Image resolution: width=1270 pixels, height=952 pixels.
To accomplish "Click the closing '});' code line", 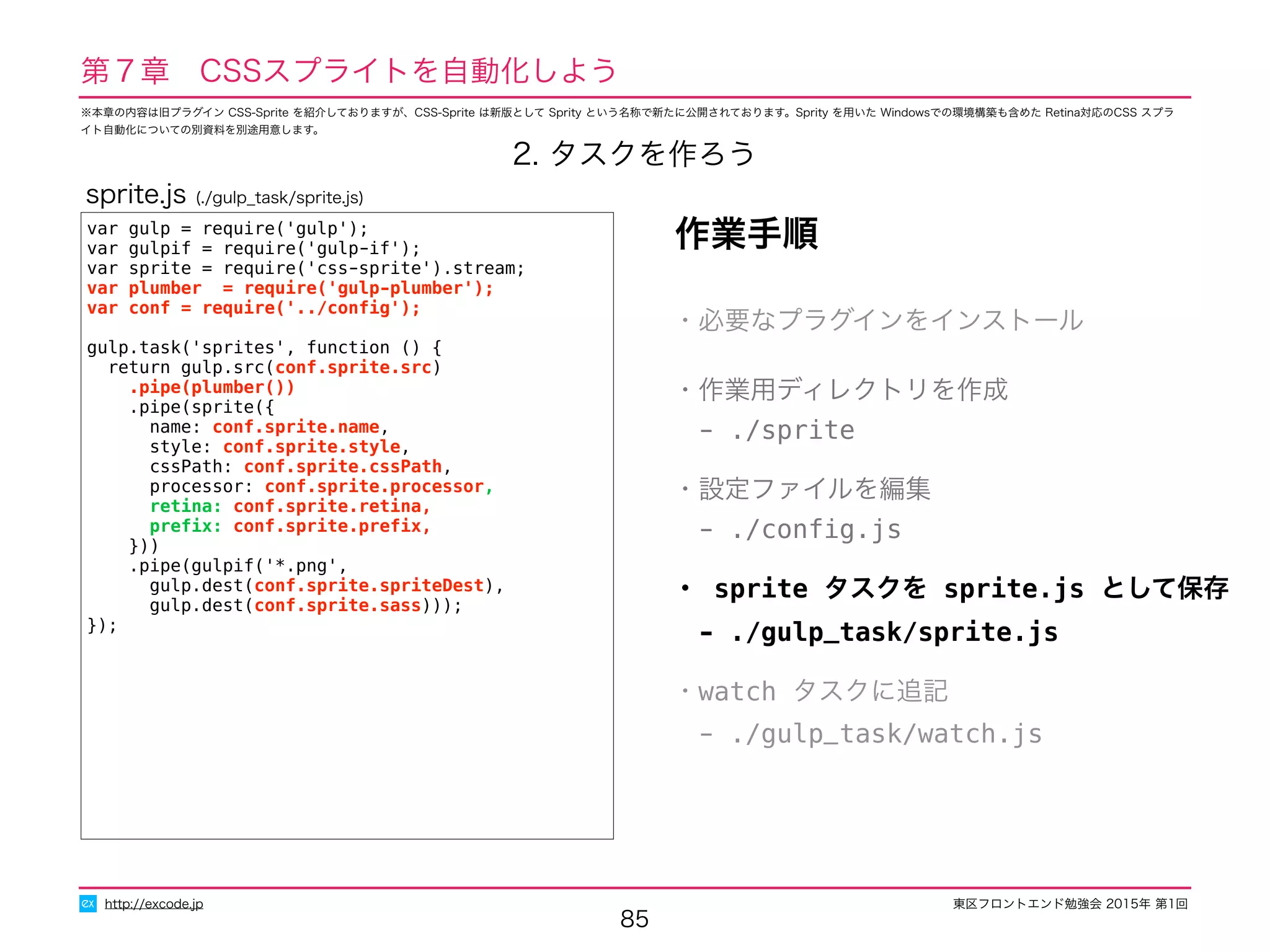I will point(102,625).
